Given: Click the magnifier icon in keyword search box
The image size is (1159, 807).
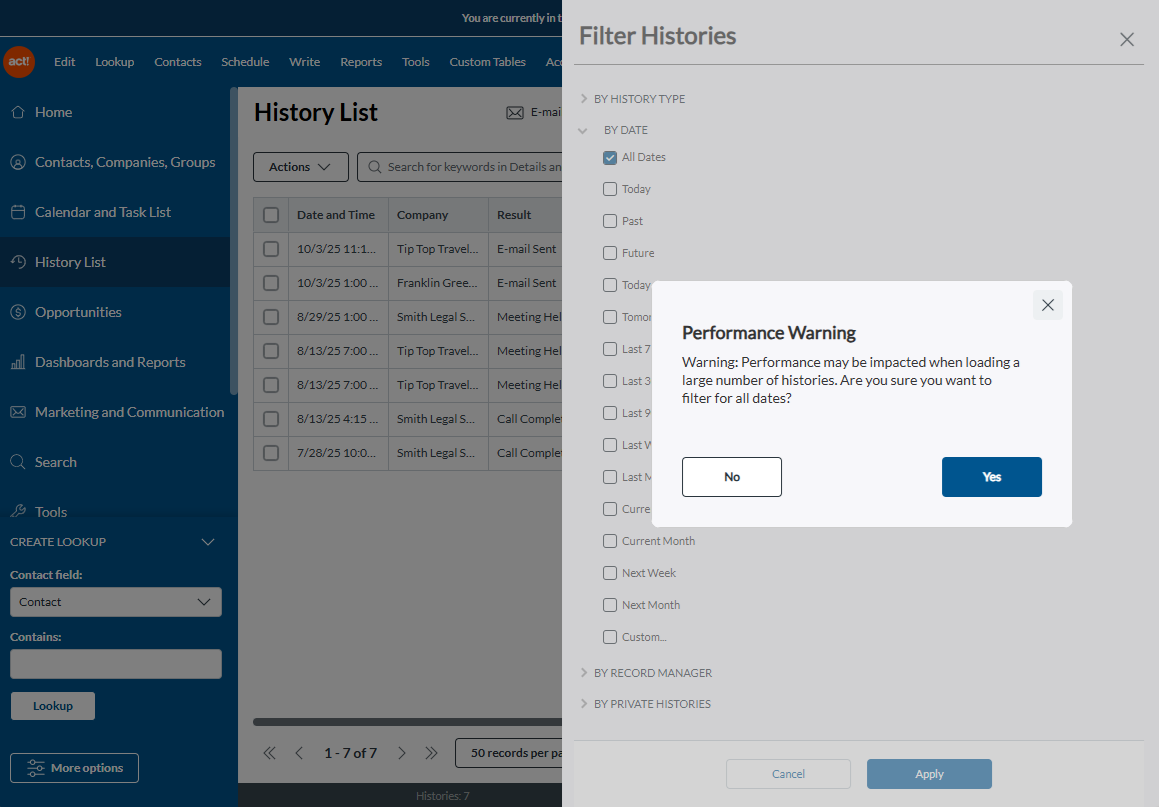Looking at the screenshot, I should tap(375, 167).
